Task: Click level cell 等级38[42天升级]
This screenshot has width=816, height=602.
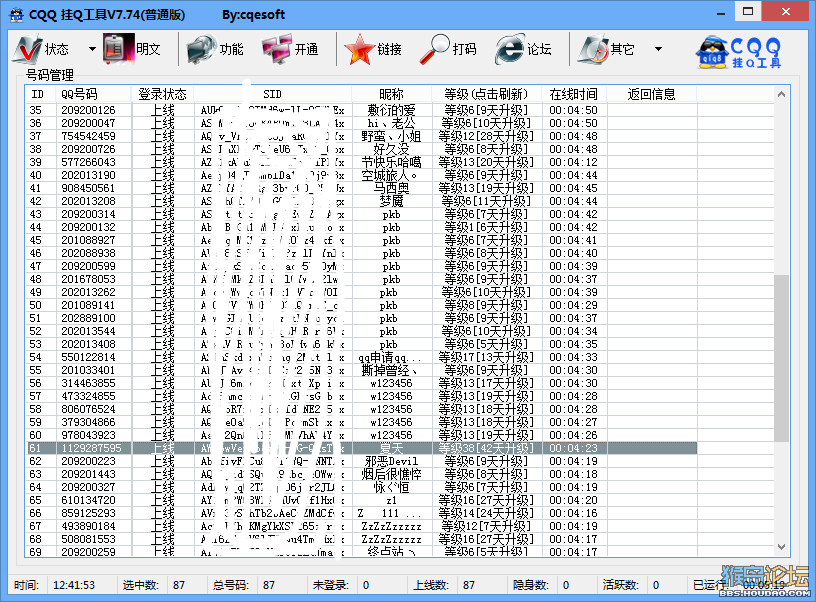Action: (x=486, y=449)
